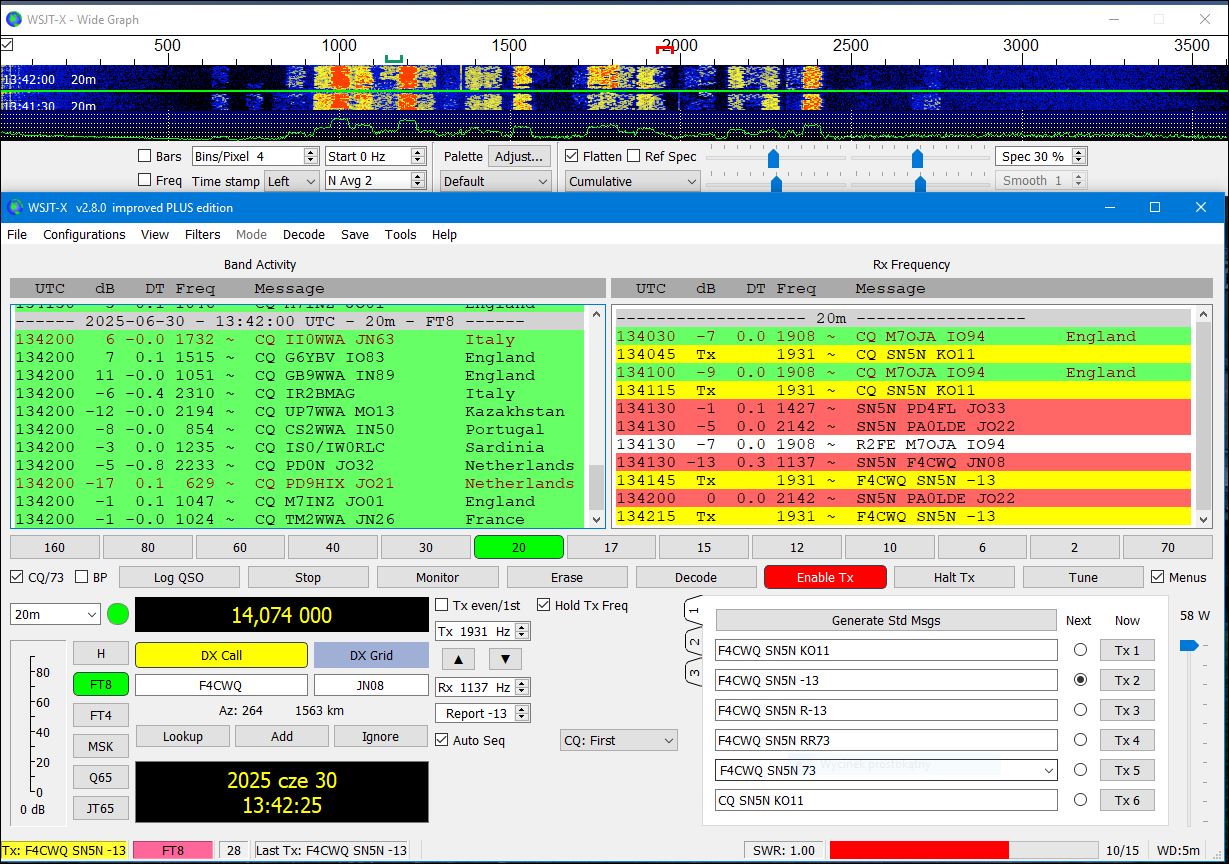Image resolution: width=1229 pixels, height=864 pixels.
Task: Enable the Bars checkbox in Wide Graph
Action: pyautogui.click(x=143, y=156)
